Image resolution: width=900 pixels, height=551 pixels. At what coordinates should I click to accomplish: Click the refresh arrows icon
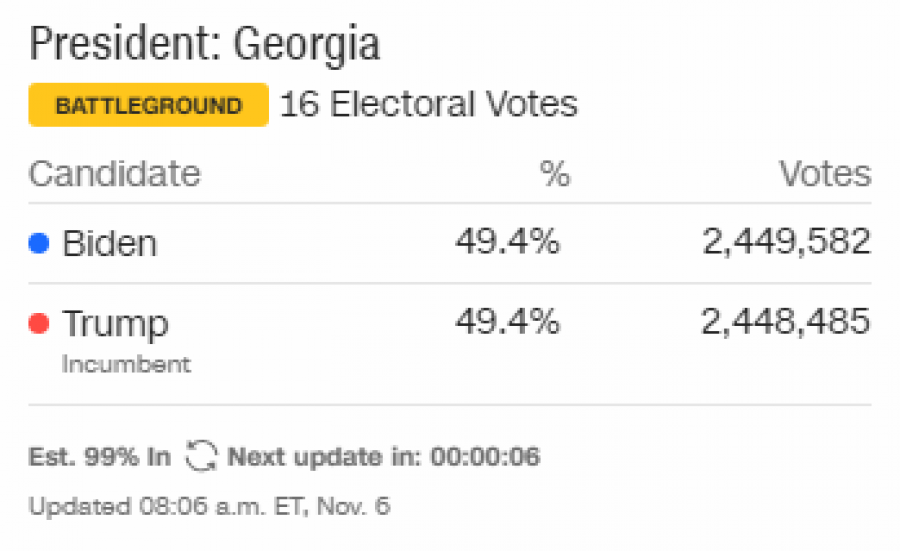tap(201, 456)
